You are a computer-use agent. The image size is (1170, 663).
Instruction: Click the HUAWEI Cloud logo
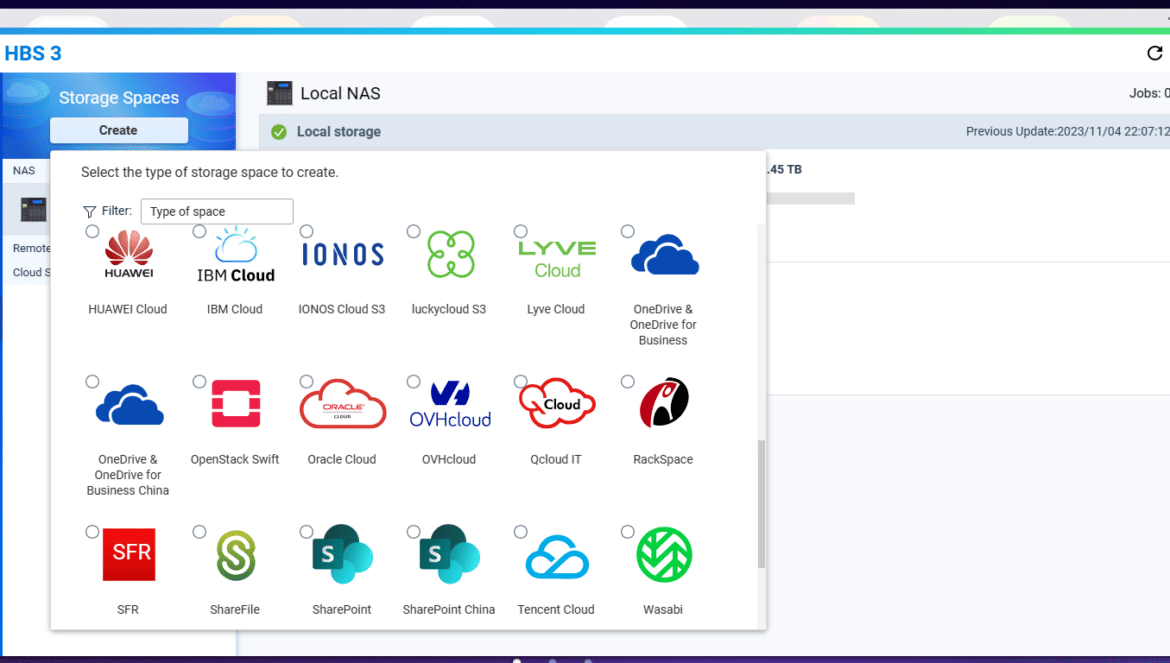coord(129,254)
